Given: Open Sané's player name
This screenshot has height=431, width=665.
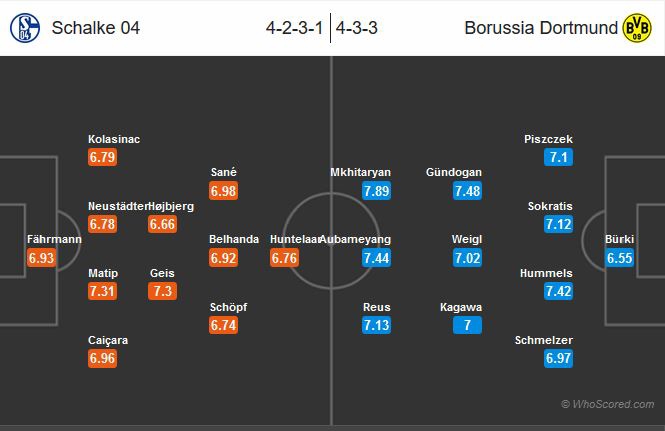Looking at the screenshot, I should tap(225, 172).
